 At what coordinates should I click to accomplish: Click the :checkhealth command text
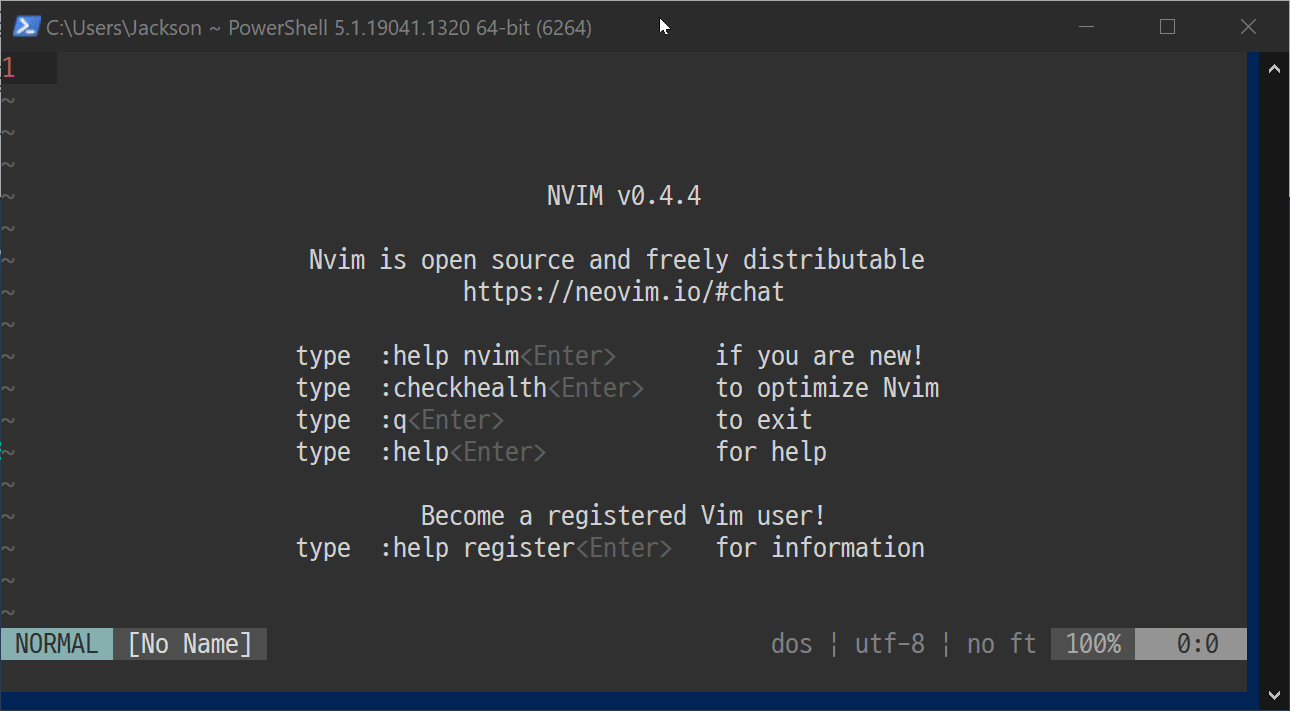[464, 388]
